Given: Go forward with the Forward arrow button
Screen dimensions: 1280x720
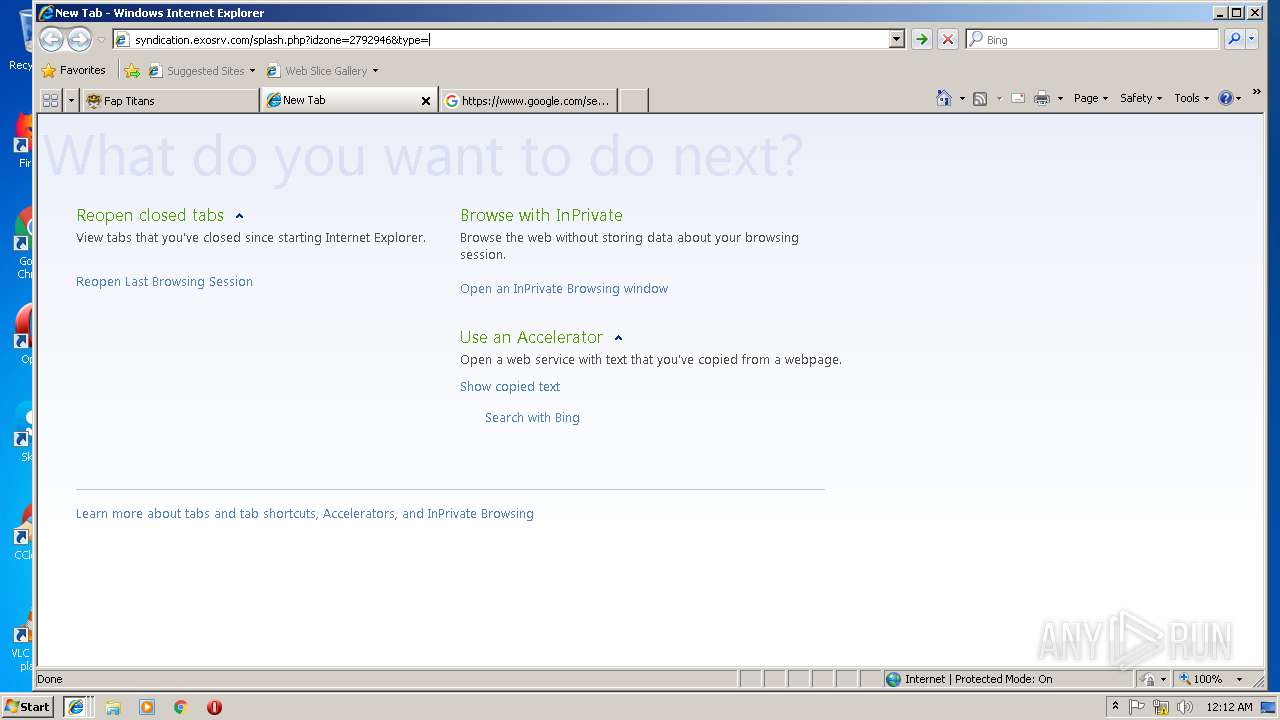Looking at the screenshot, I should pyautogui.click(x=79, y=39).
